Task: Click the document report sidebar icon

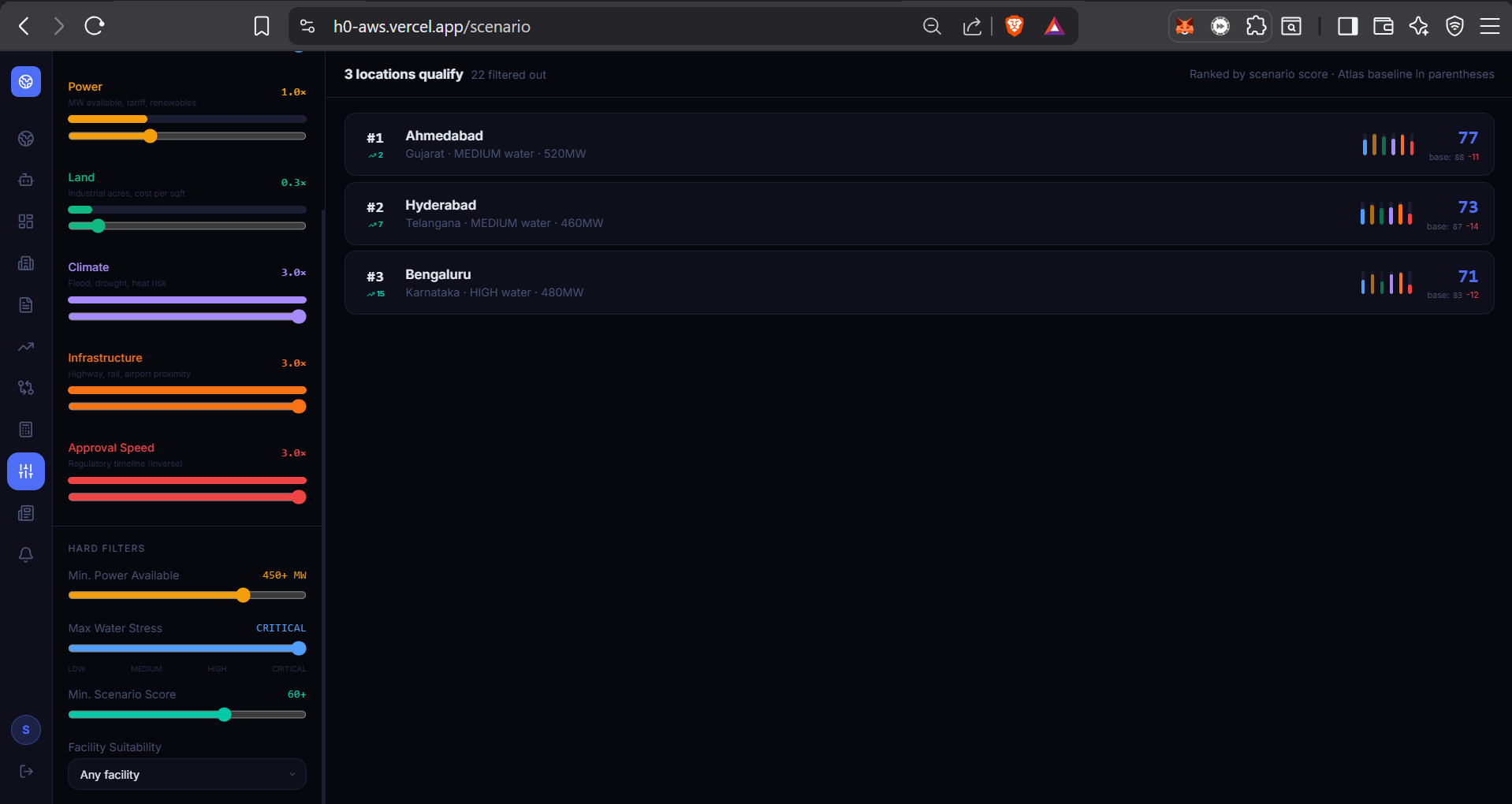Action: (x=26, y=305)
